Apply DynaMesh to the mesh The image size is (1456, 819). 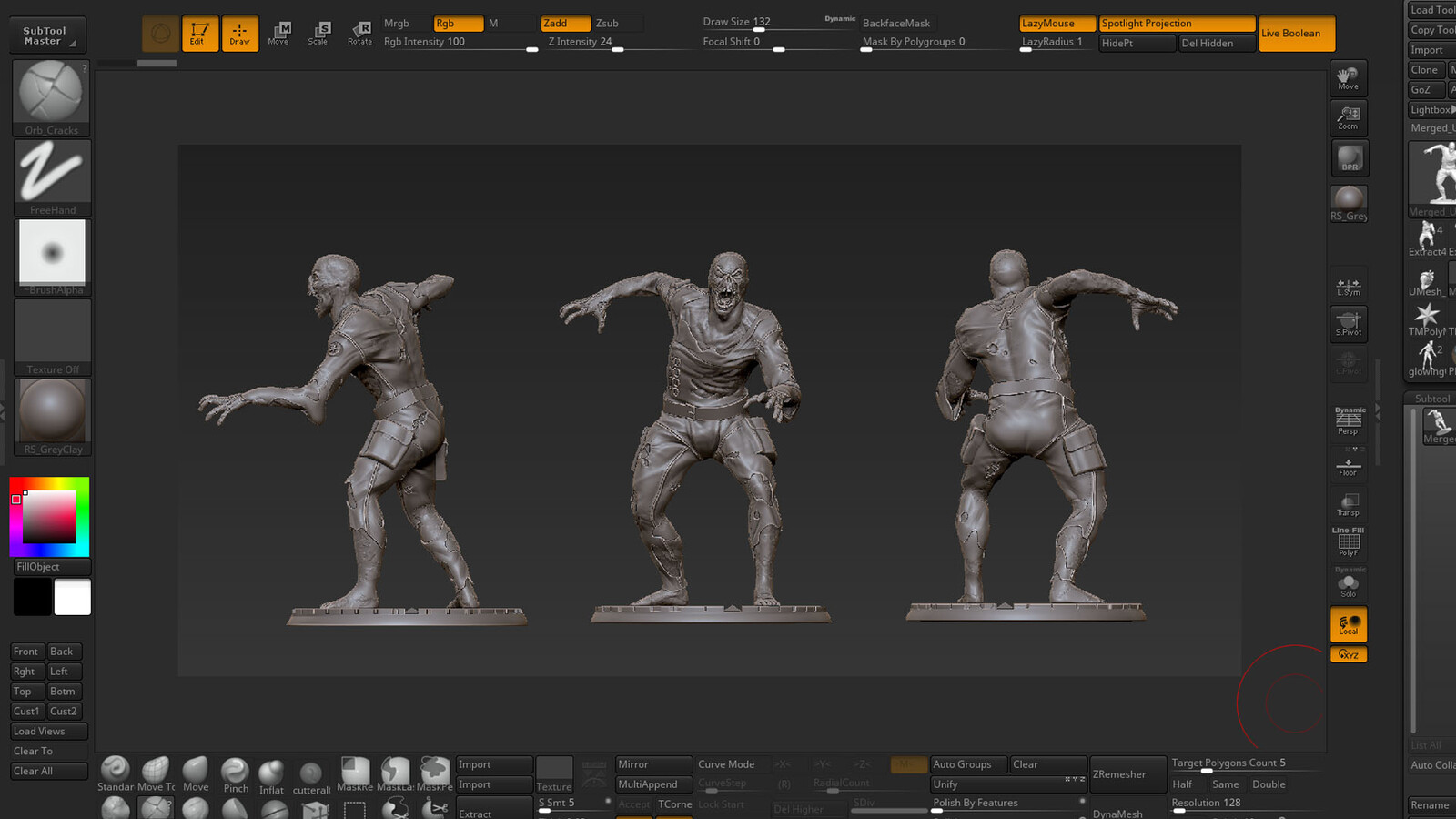click(x=1119, y=813)
